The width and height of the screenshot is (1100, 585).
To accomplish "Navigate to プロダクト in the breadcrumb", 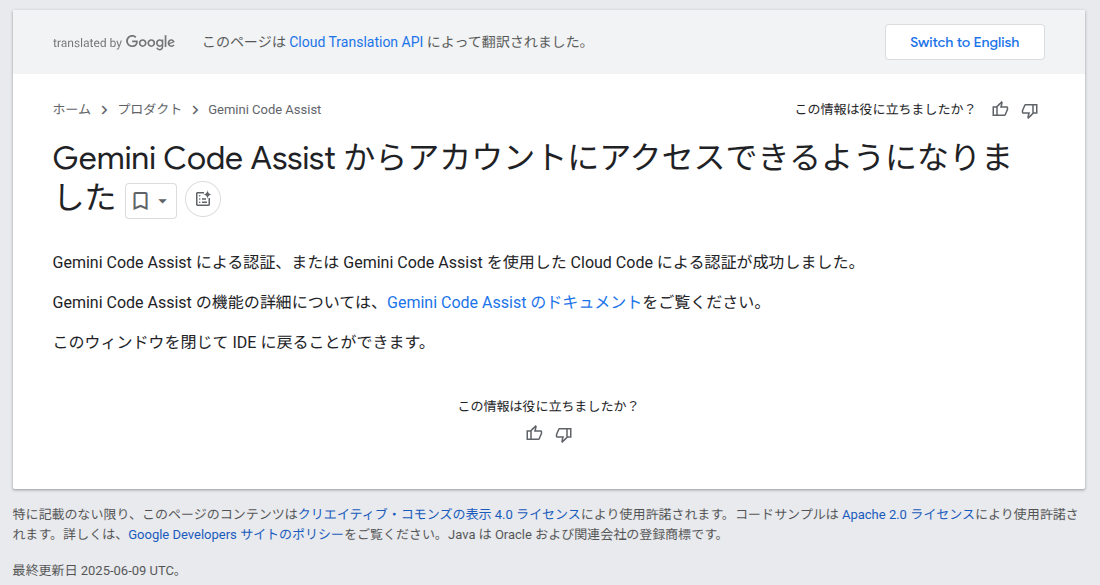I will 150,110.
